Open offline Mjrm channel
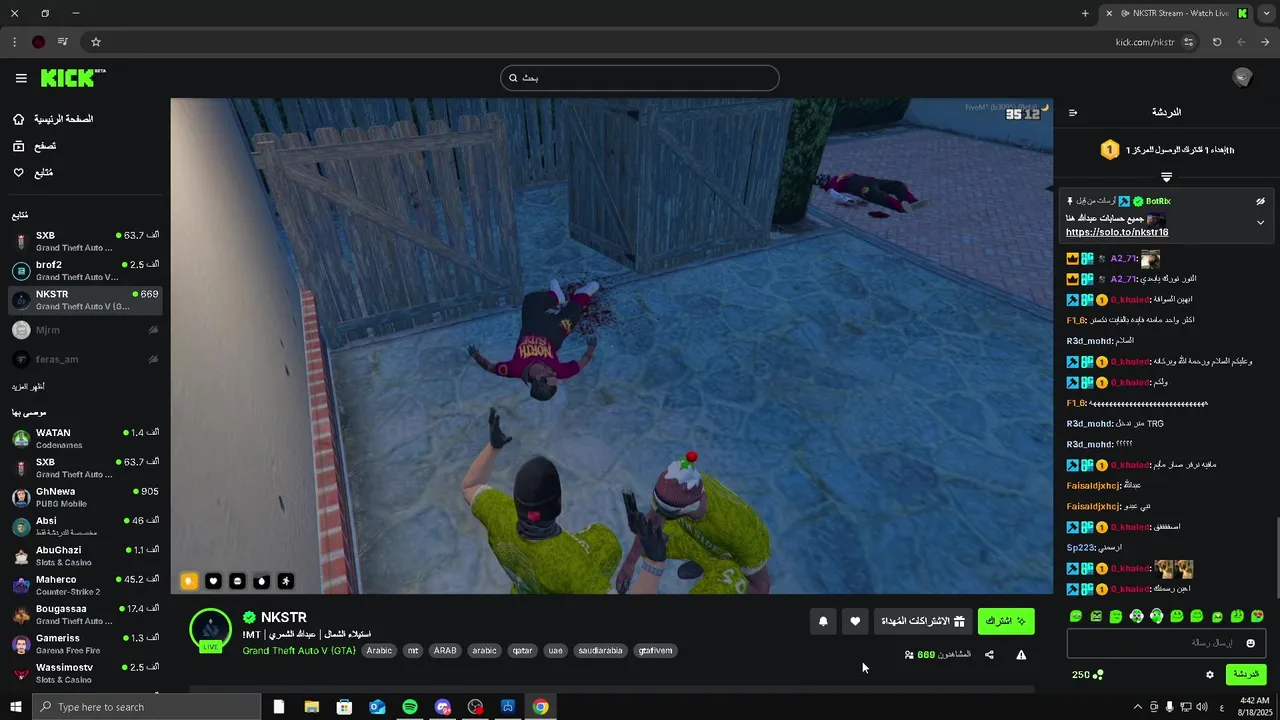 pyautogui.click(x=85, y=330)
